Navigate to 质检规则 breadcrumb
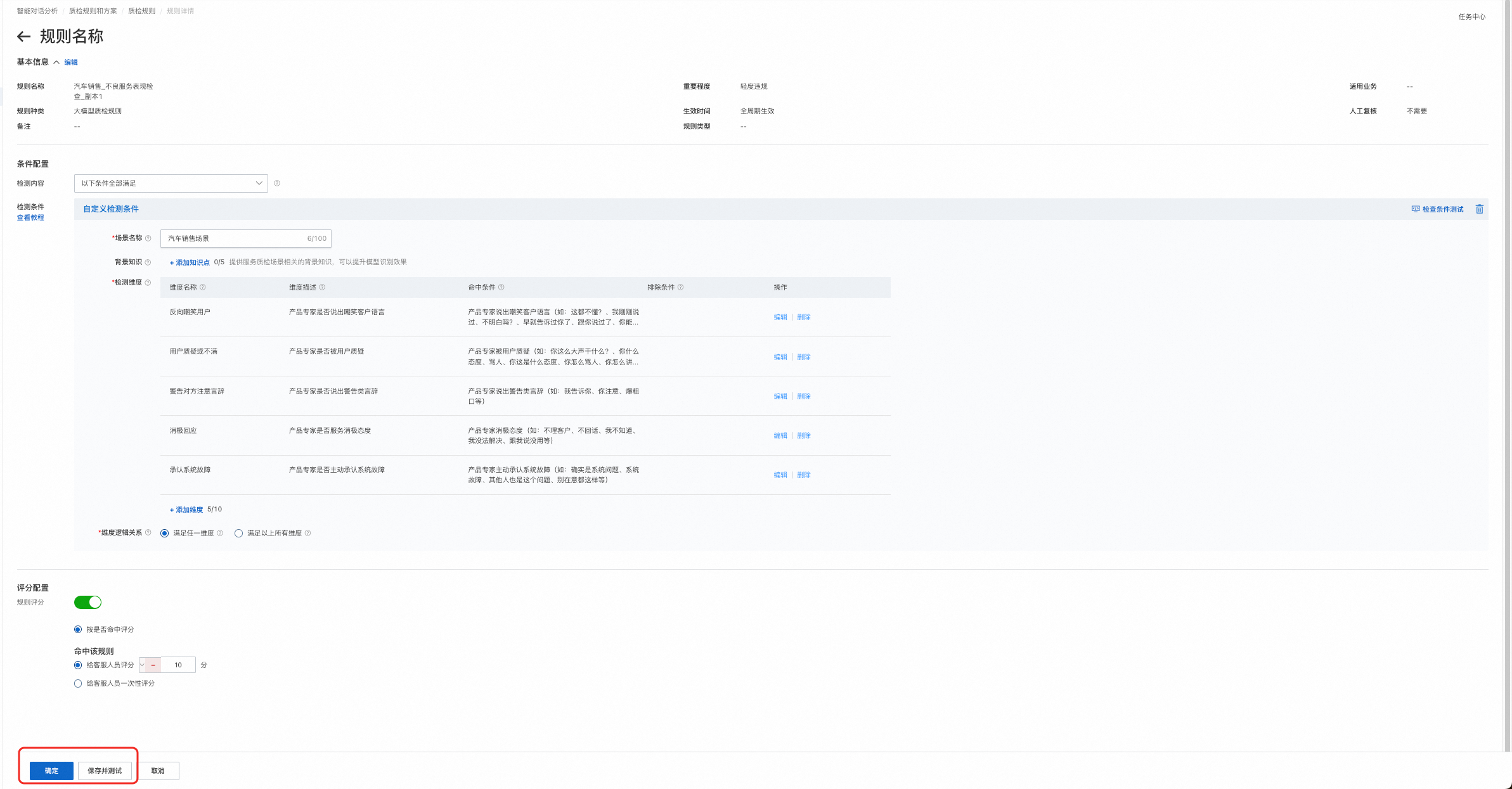 141,11
